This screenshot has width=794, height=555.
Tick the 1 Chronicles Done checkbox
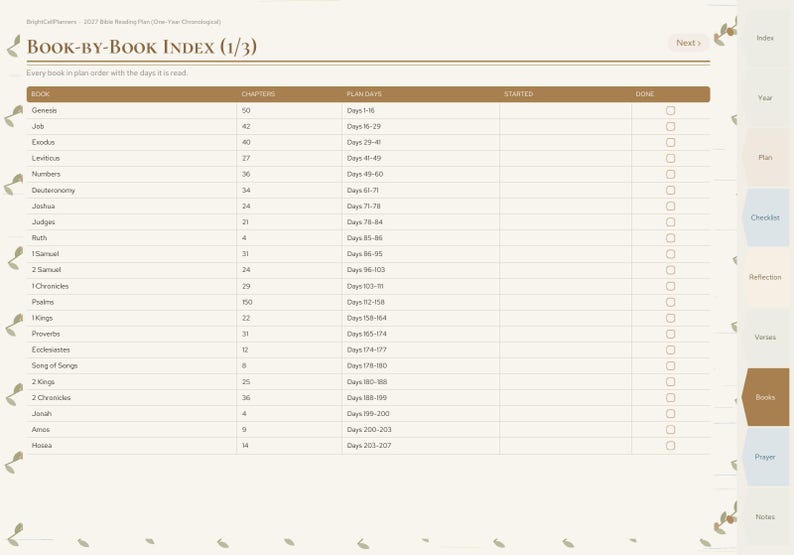click(x=670, y=286)
